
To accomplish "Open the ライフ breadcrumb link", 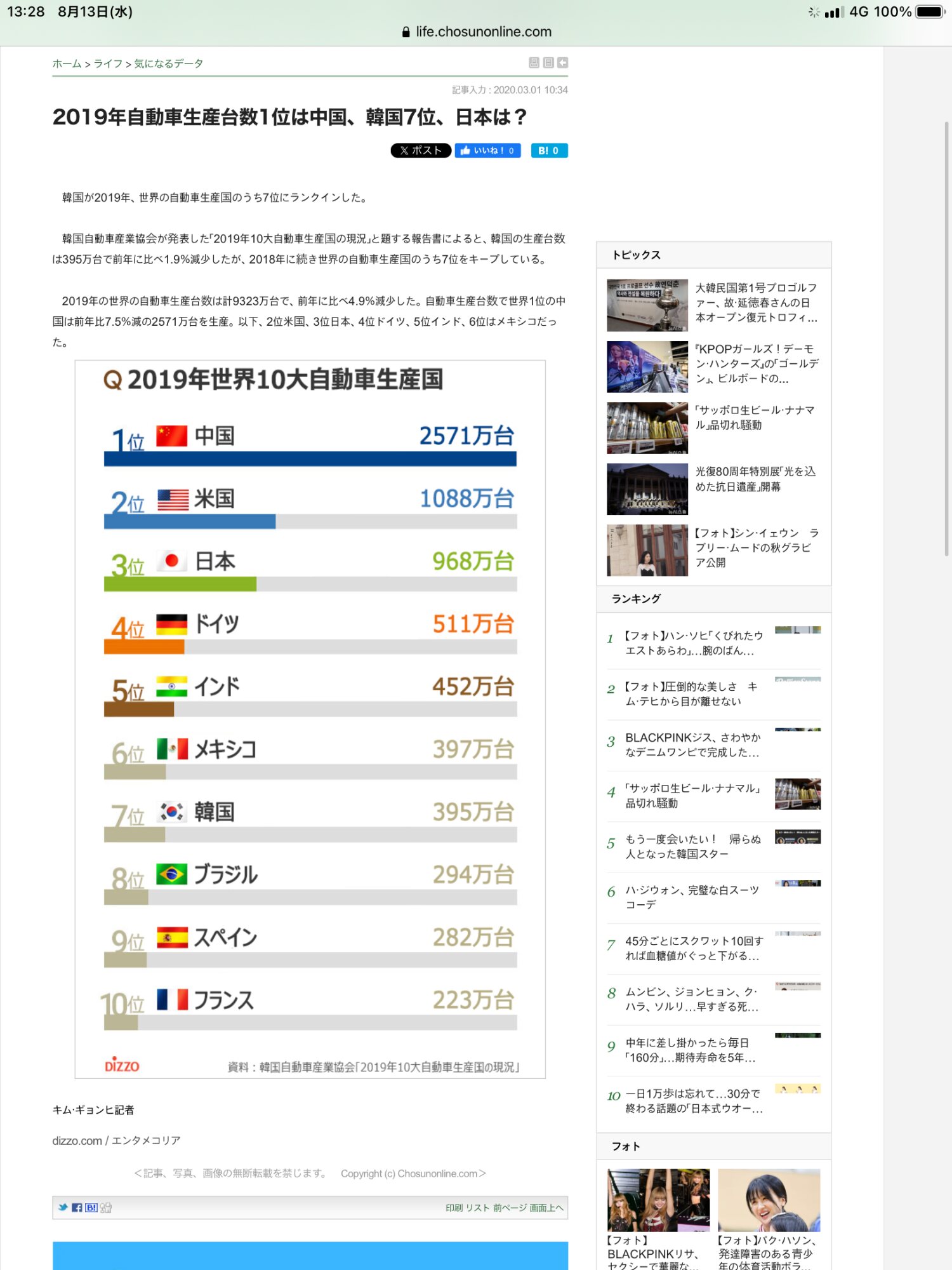I will pyautogui.click(x=109, y=63).
